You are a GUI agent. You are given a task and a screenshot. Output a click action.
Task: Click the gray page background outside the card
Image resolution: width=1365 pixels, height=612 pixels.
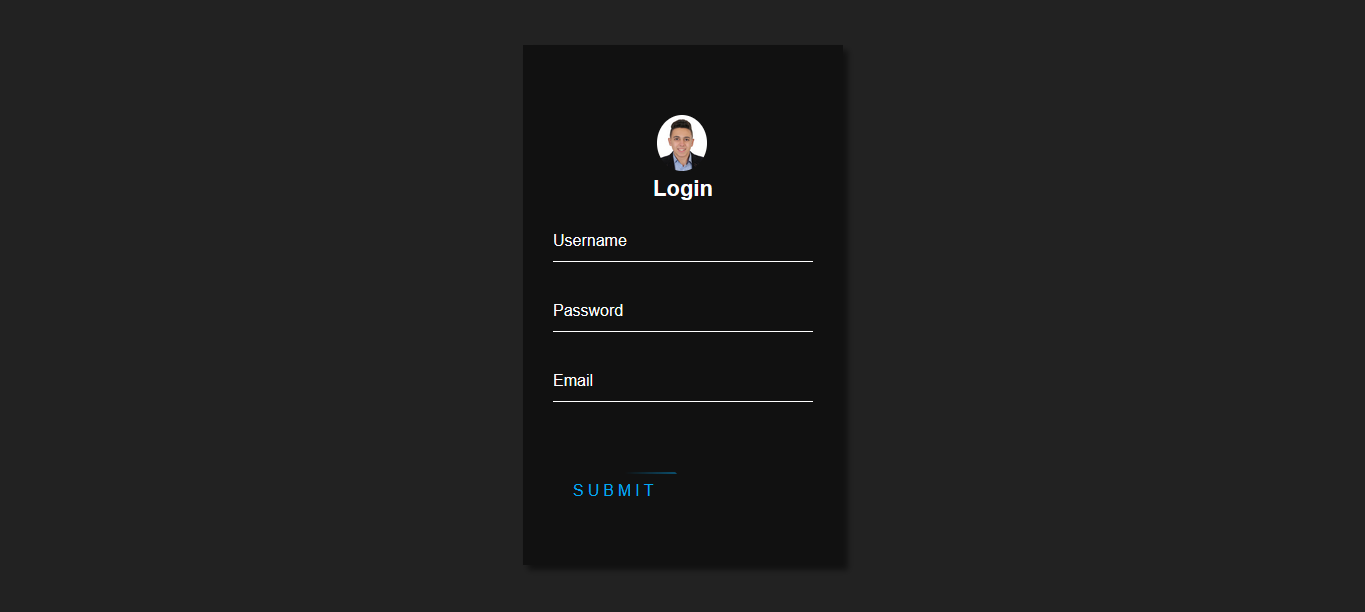pos(250,300)
